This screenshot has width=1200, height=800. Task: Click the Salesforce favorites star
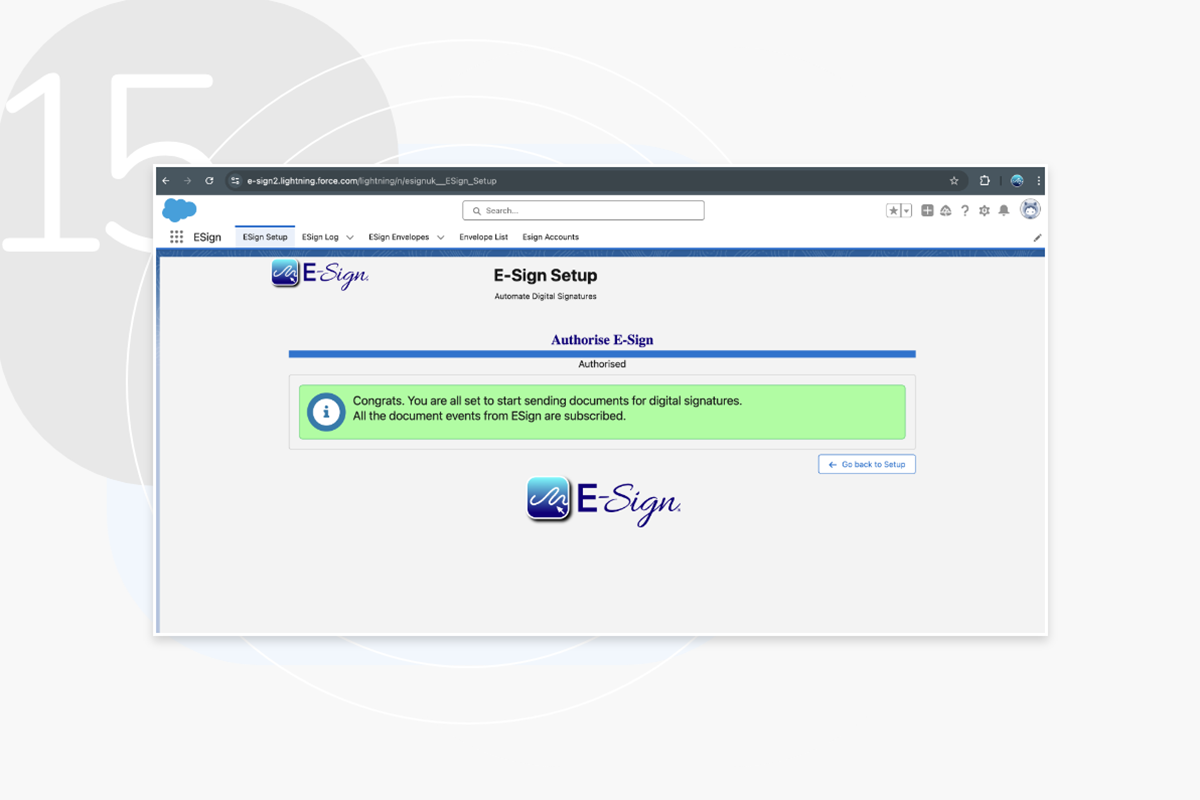coord(893,211)
